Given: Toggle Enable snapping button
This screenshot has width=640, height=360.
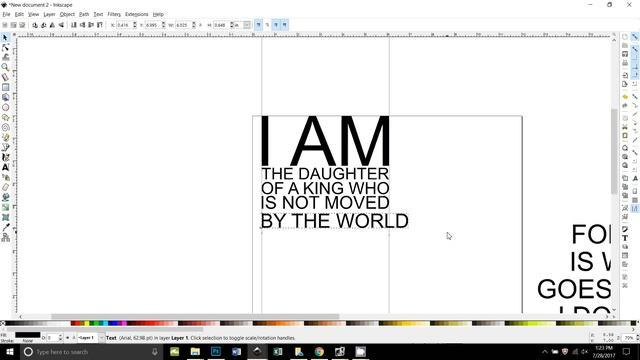Looking at the screenshot, I should click(635, 37).
